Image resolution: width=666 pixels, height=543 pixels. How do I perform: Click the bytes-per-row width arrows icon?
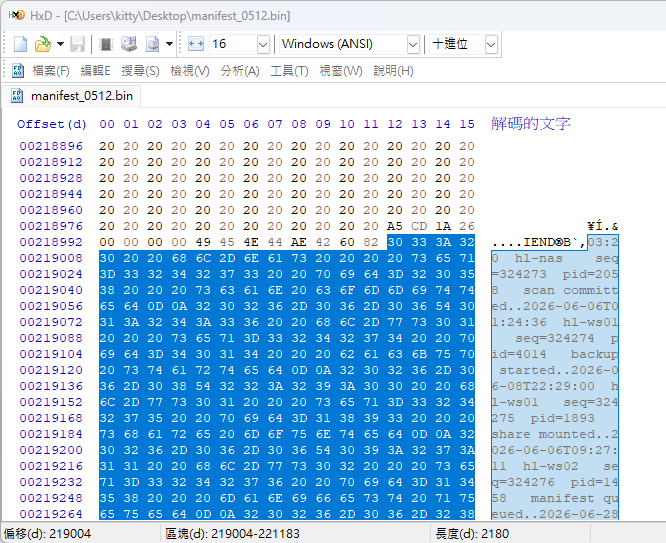(x=196, y=44)
